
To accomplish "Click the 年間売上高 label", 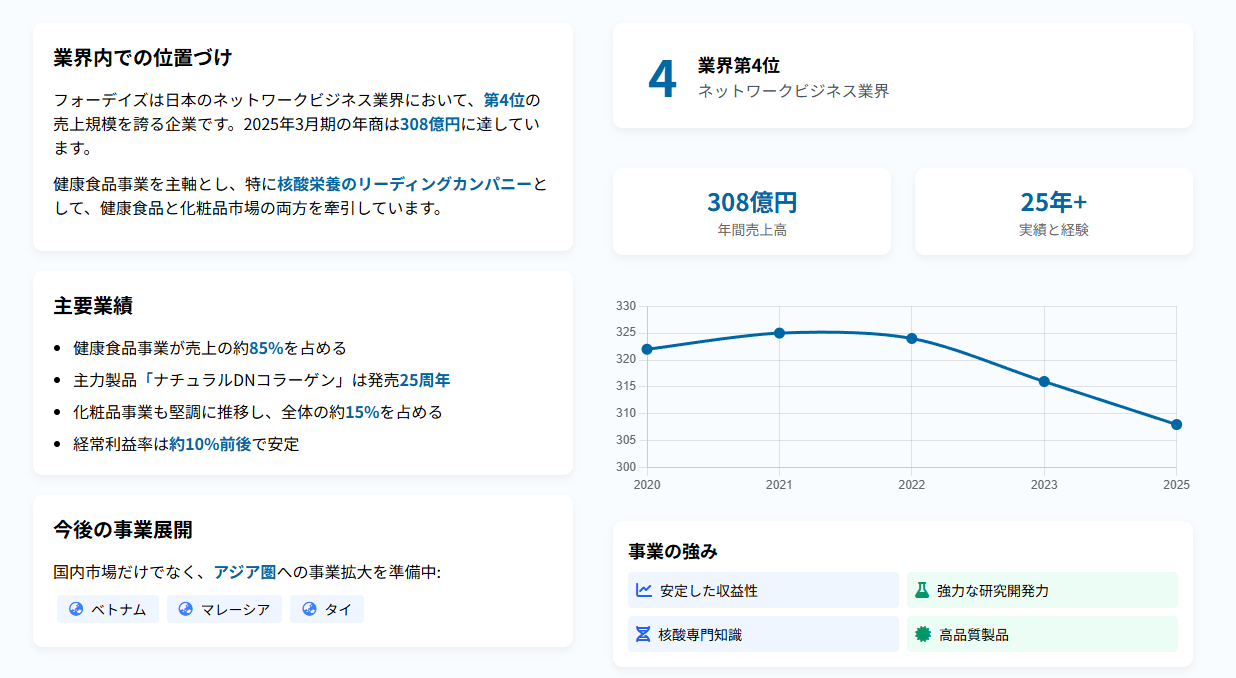I will point(752,230).
